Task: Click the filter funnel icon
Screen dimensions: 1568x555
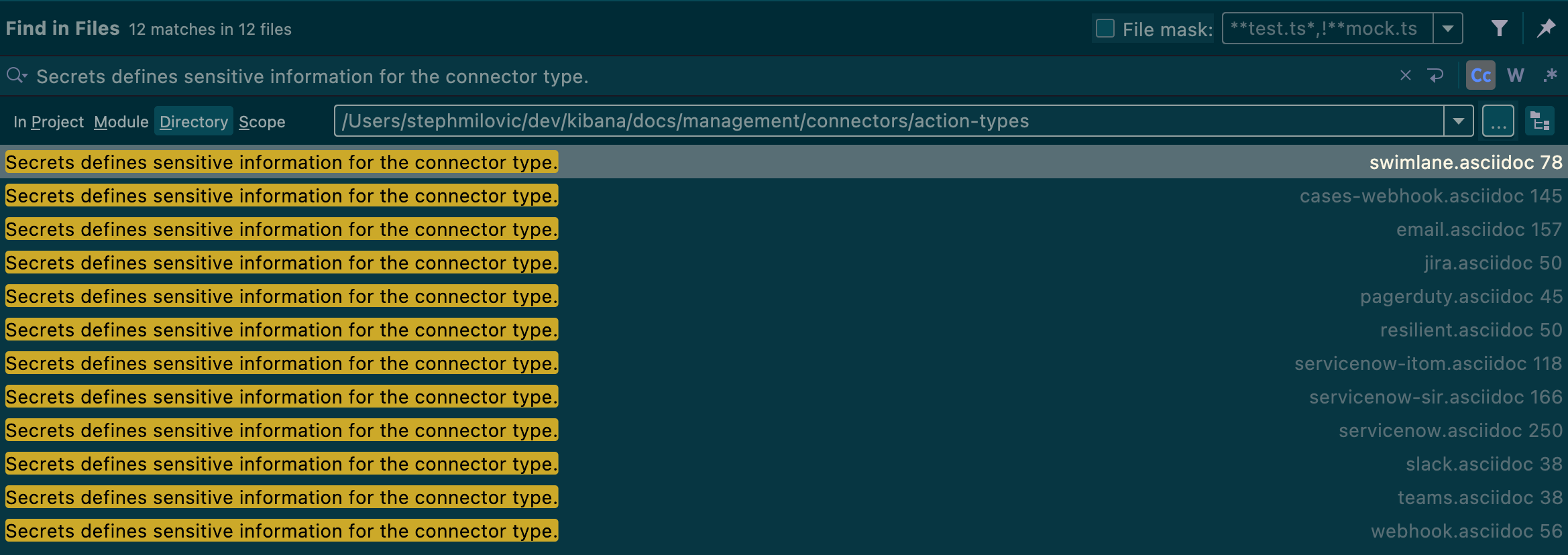Action: pyautogui.click(x=1500, y=28)
